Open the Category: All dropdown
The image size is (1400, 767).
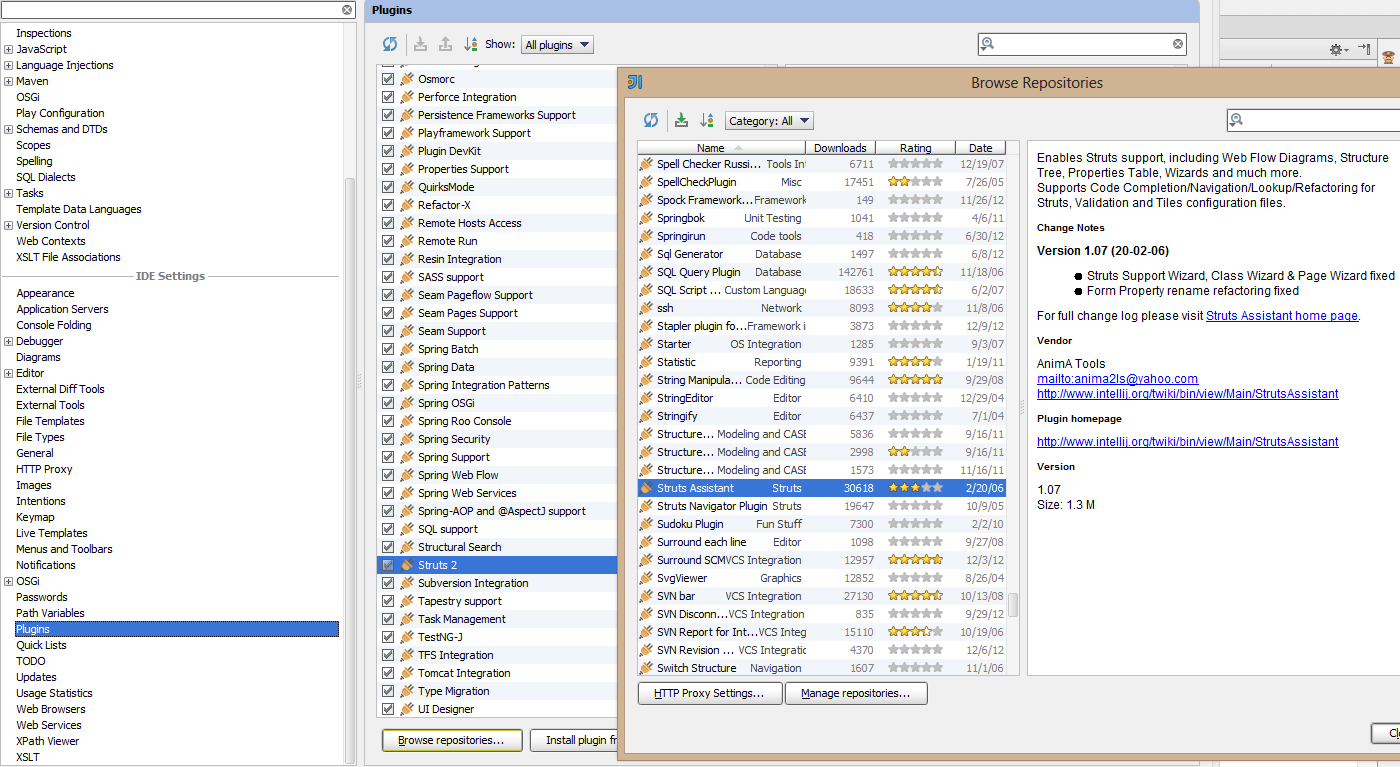pyautogui.click(x=769, y=121)
